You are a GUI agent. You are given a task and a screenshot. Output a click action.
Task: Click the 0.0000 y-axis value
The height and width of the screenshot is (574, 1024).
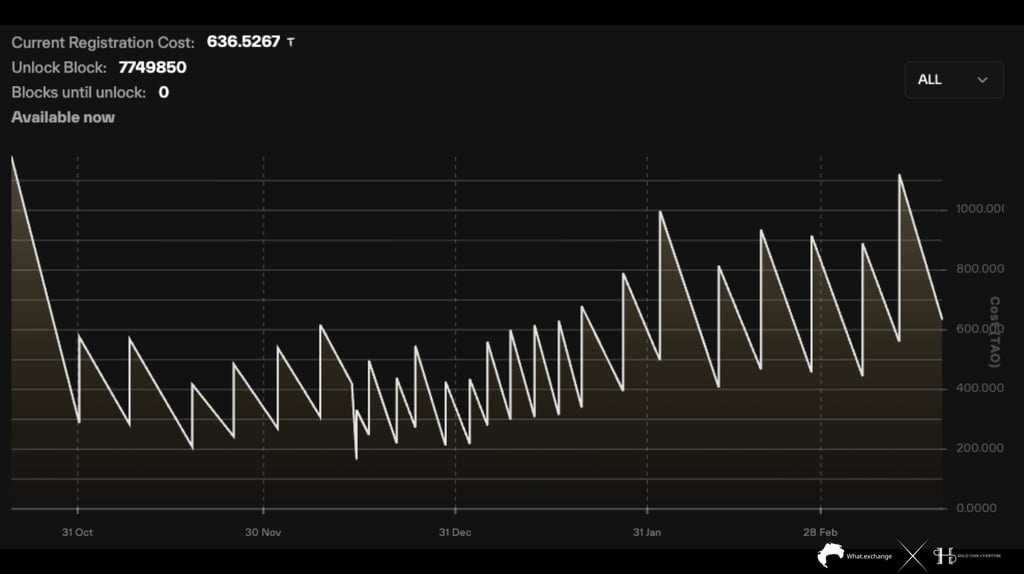pos(976,508)
